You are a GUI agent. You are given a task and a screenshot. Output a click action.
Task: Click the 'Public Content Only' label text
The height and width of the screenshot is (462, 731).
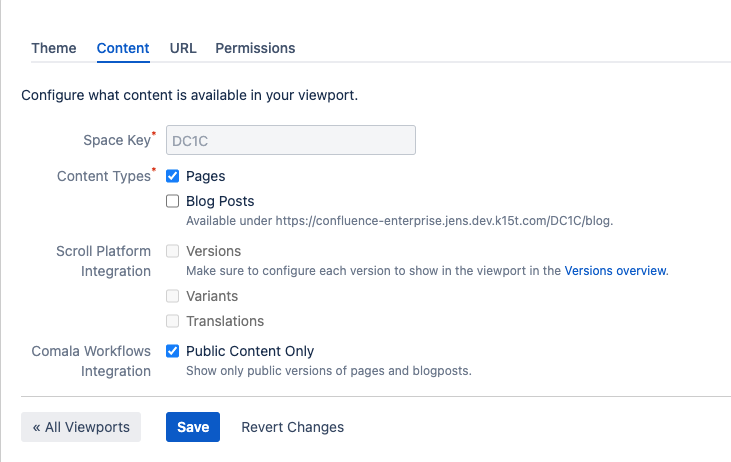pos(250,351)
